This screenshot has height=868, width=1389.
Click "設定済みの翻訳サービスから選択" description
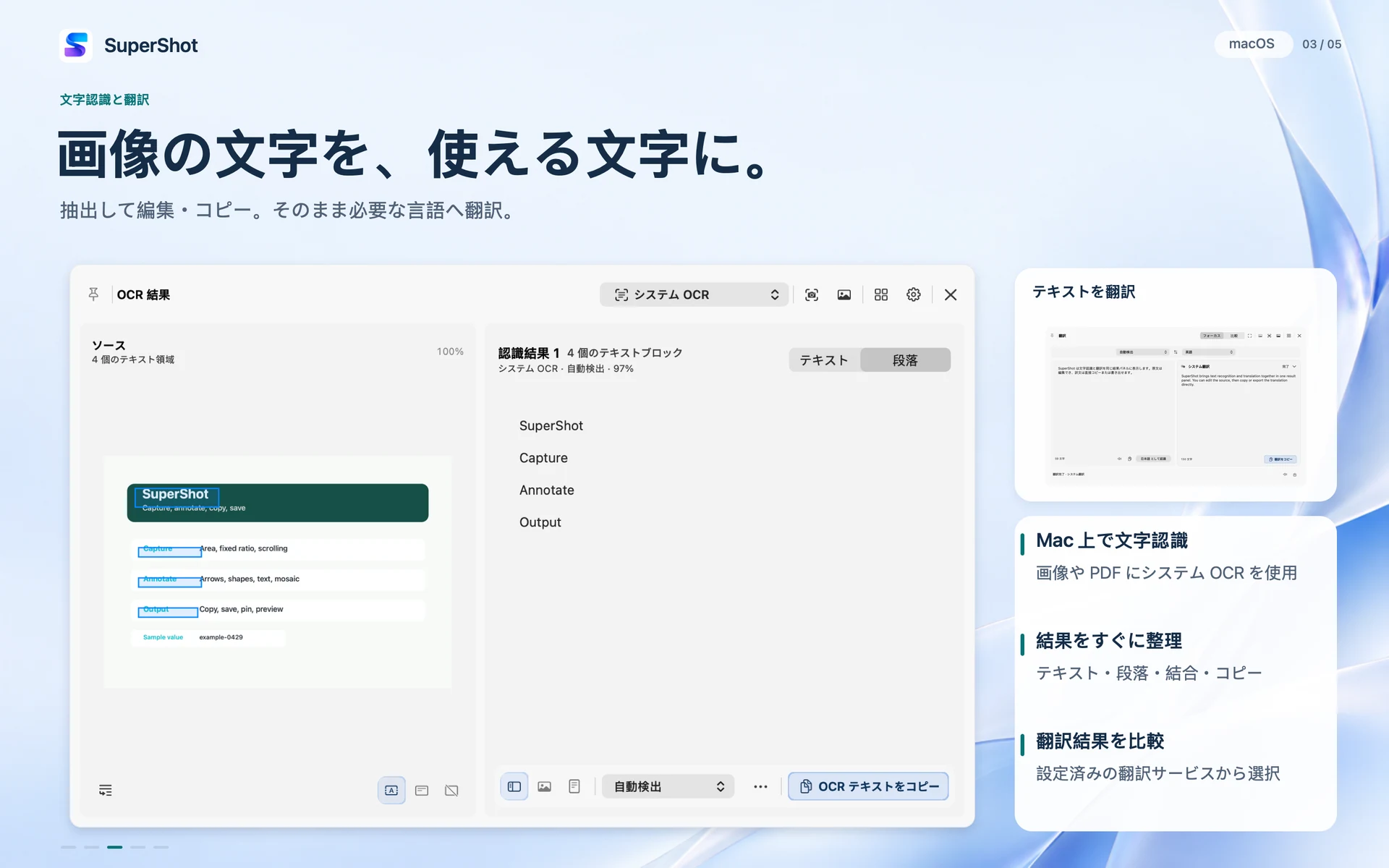point(1158,774)
